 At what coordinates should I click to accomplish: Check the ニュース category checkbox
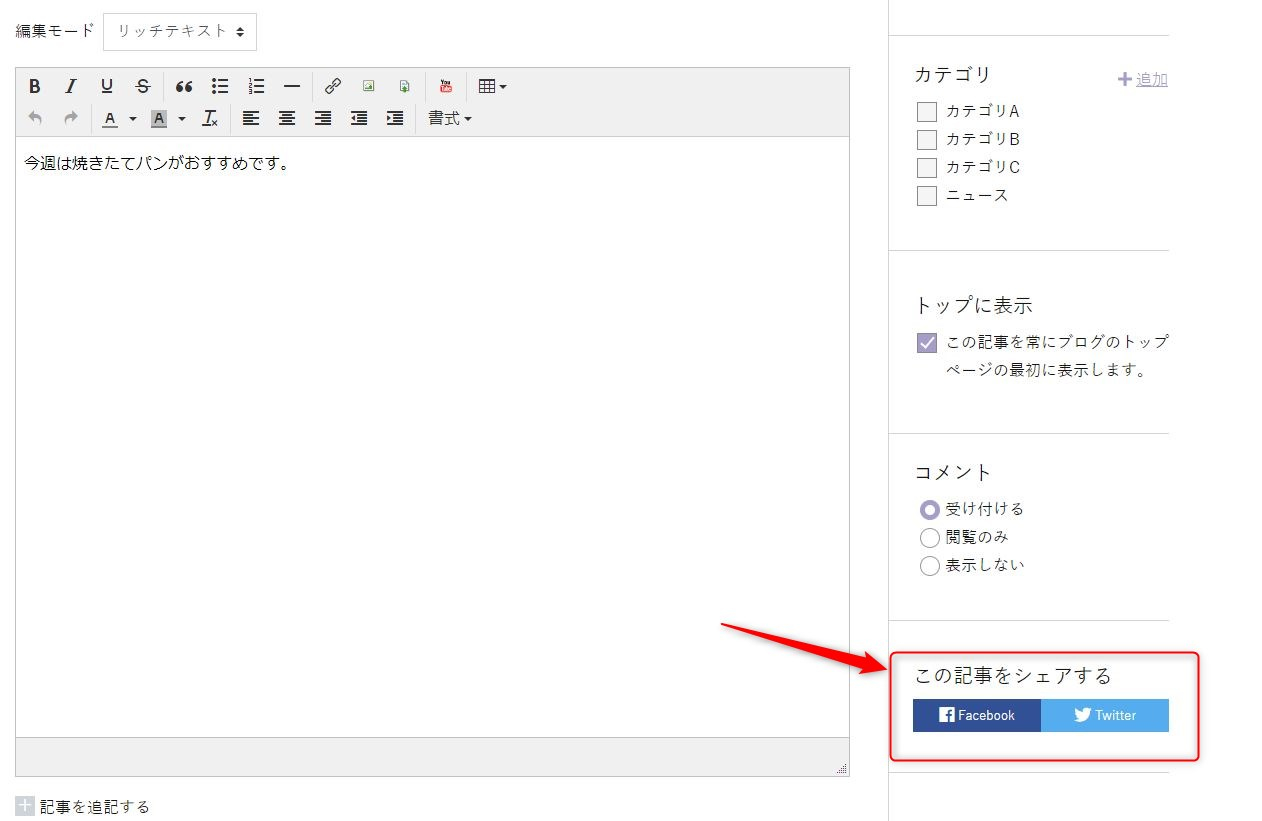(x=927, y=196)
